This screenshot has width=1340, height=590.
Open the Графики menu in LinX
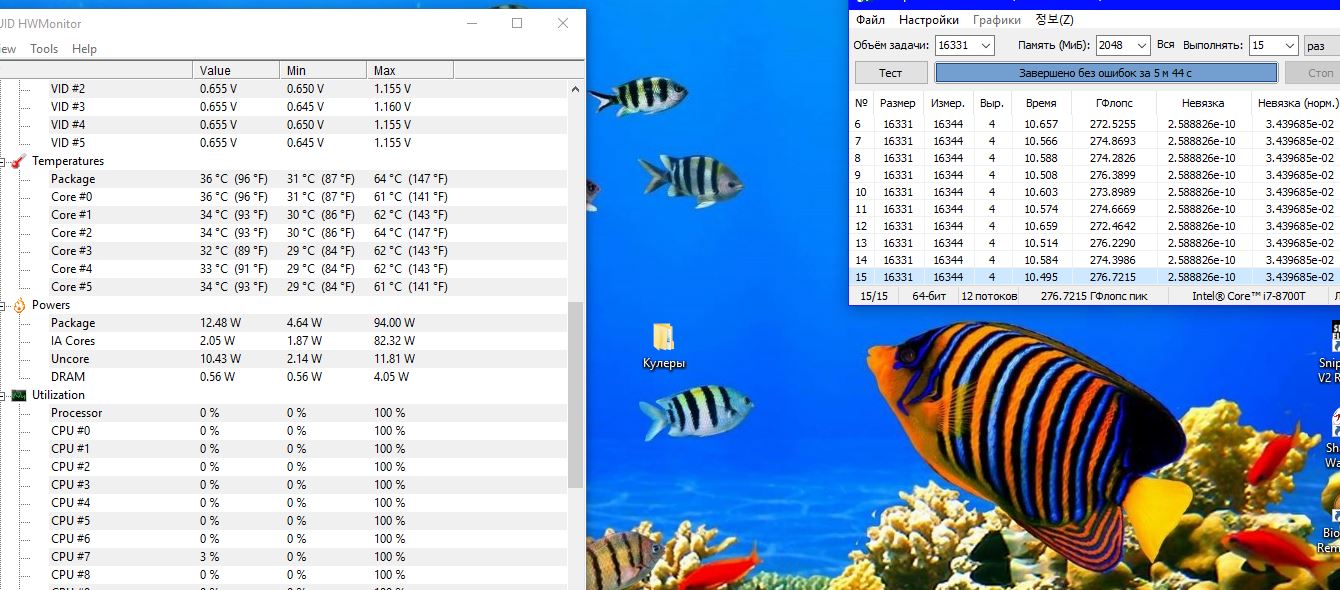coord(997,20)
